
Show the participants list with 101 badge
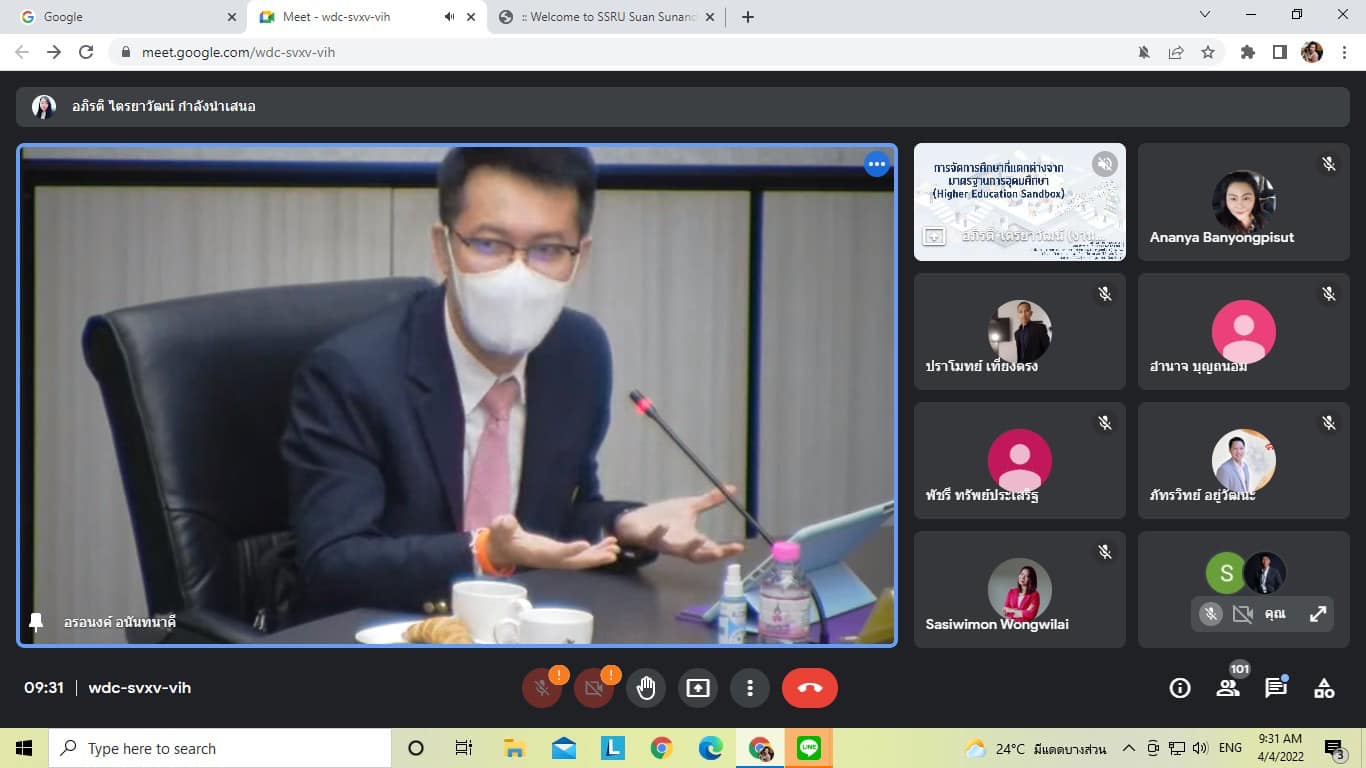click(1228, 688)
